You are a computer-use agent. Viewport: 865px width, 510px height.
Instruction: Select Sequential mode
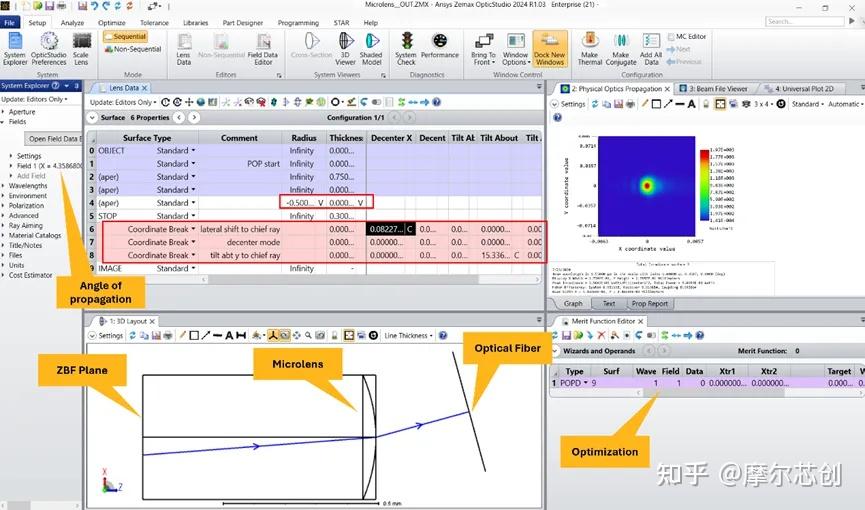pyautogui.click(x=125, y=36)
